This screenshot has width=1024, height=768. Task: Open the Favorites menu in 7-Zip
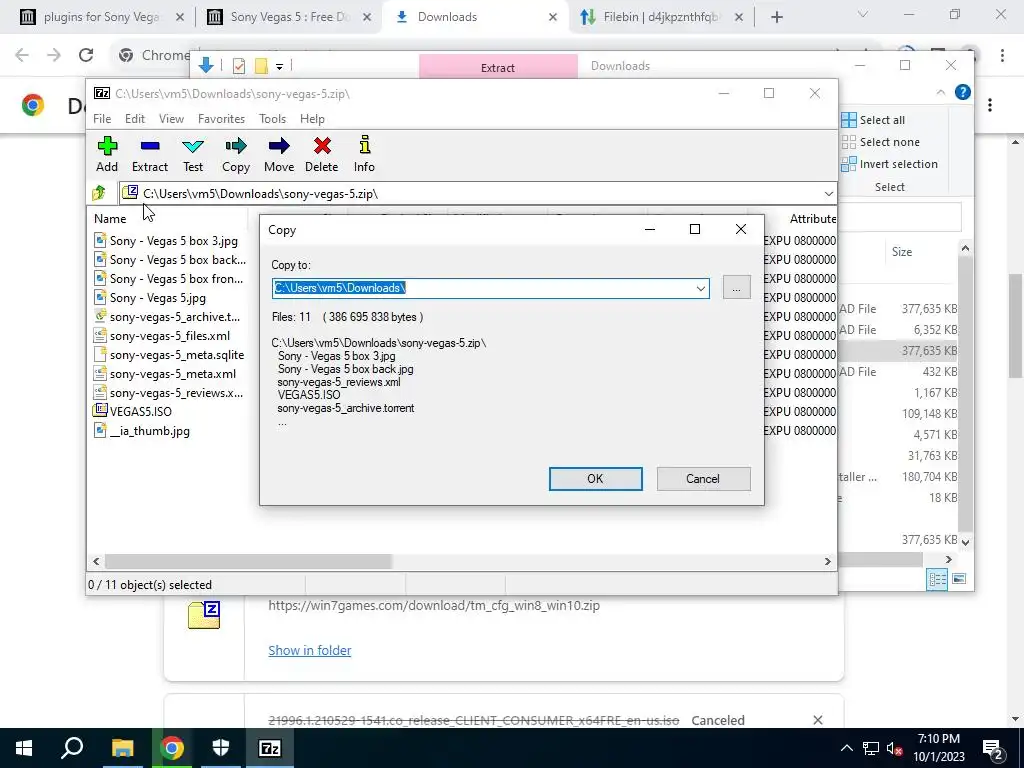pos(221,119)
